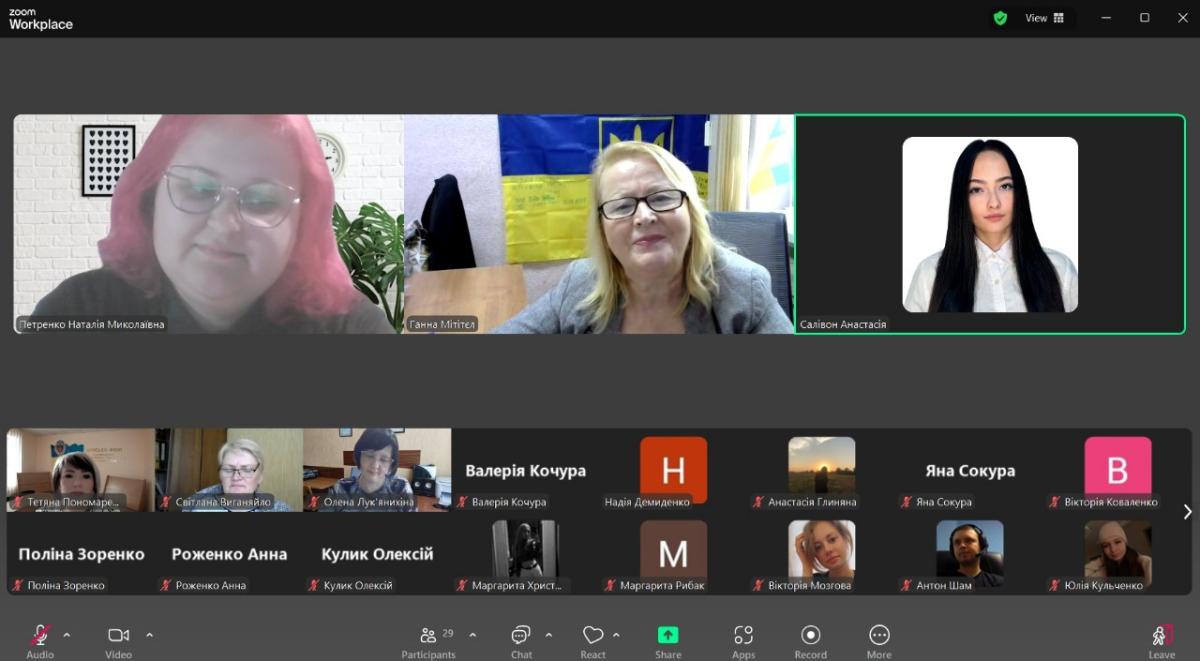
Task: Select Ганна Мітітел video tile
Action: [x=598, y=224]
